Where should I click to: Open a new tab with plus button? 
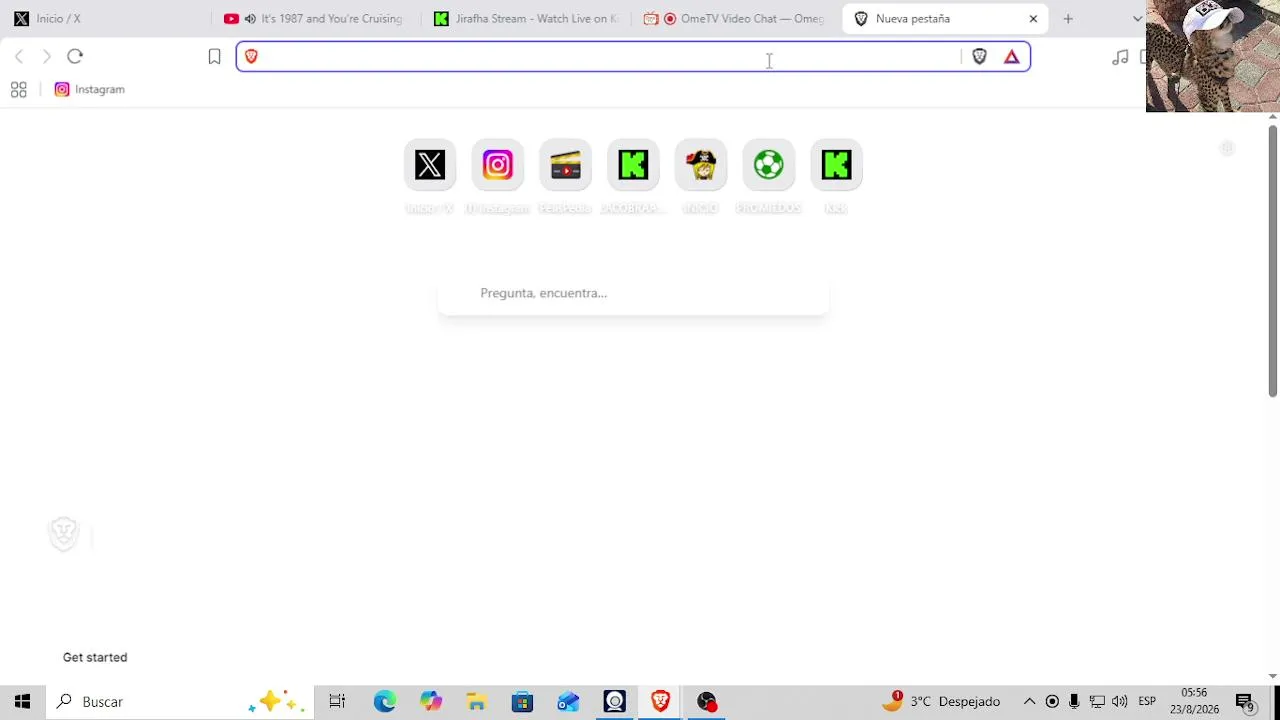point(1068,19)
